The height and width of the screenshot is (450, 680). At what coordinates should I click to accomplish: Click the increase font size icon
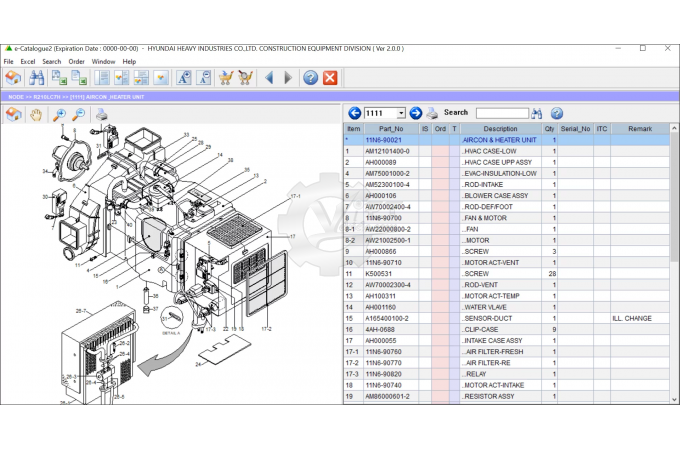[x=183, y=77]
